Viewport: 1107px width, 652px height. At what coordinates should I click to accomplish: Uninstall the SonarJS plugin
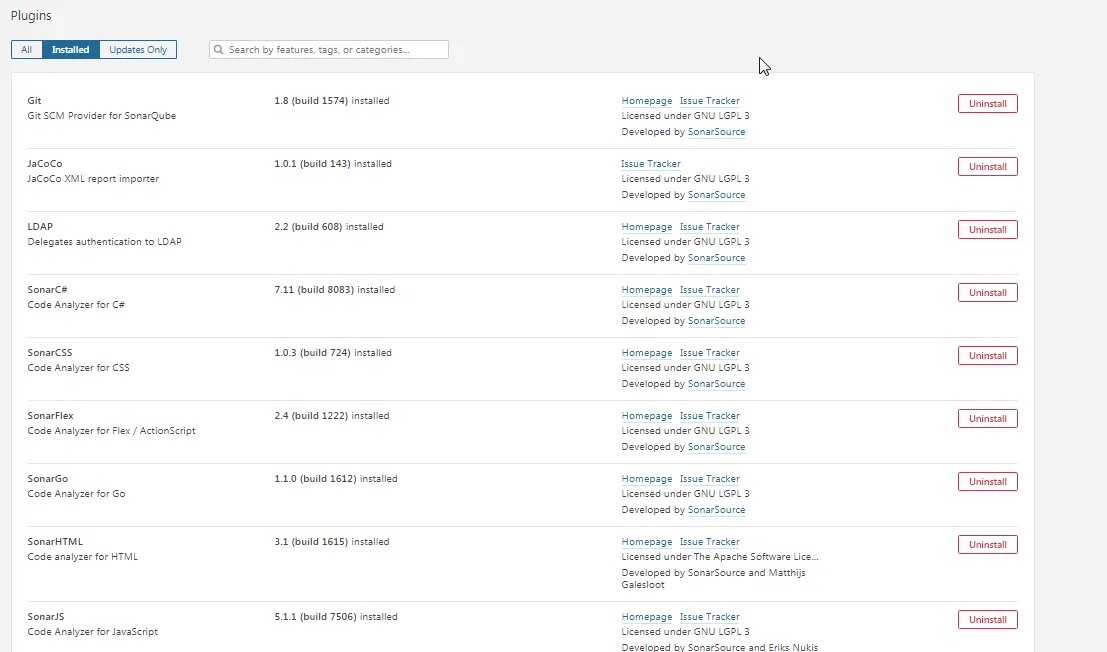pyautogui.click(x=988, y=620)
